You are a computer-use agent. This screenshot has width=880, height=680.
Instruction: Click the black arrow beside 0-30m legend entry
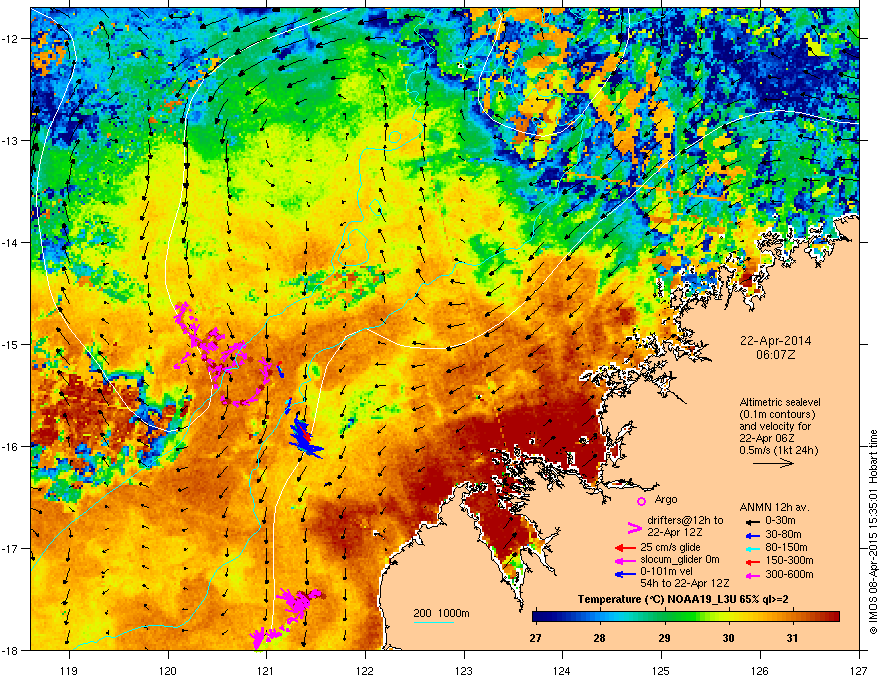pyautogui.click(x=752, y=522)
